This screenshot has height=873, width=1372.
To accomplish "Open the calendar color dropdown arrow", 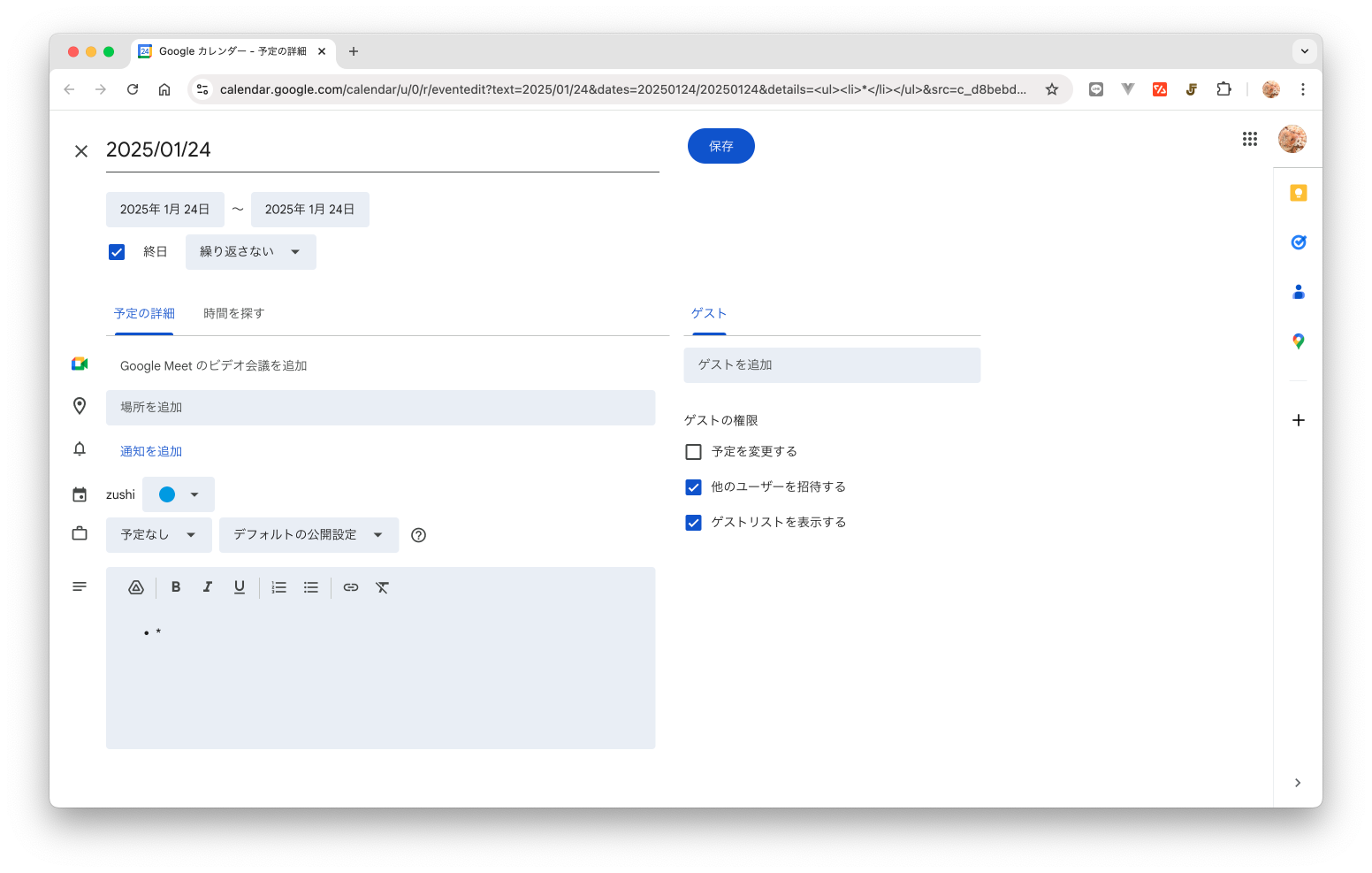I will click(194, 494).
